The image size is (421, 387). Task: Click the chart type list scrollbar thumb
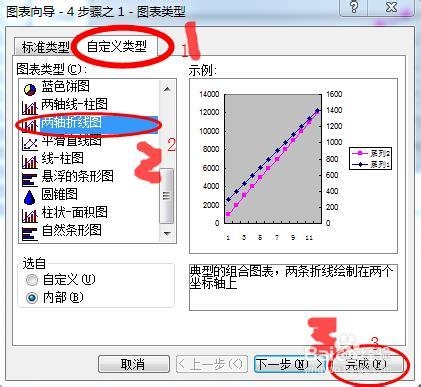pos(167,196)
